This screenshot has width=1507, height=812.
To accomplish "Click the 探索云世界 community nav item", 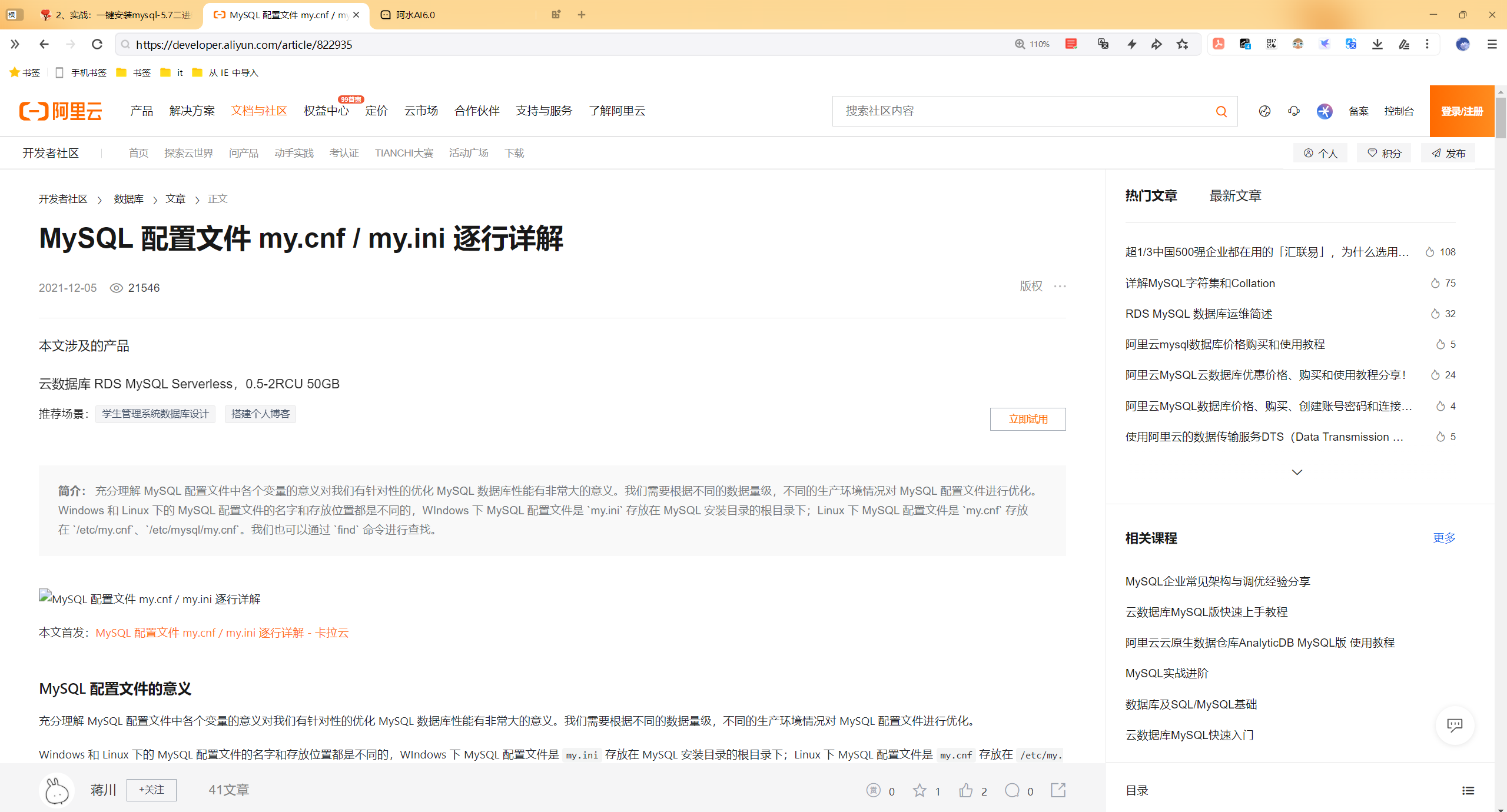I will (188, 153).
